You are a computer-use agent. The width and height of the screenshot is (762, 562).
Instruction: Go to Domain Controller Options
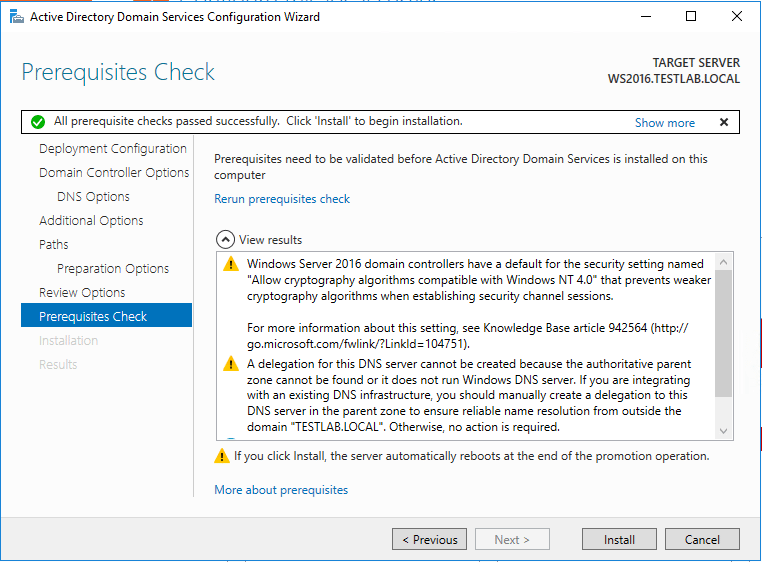coord(114,173)
